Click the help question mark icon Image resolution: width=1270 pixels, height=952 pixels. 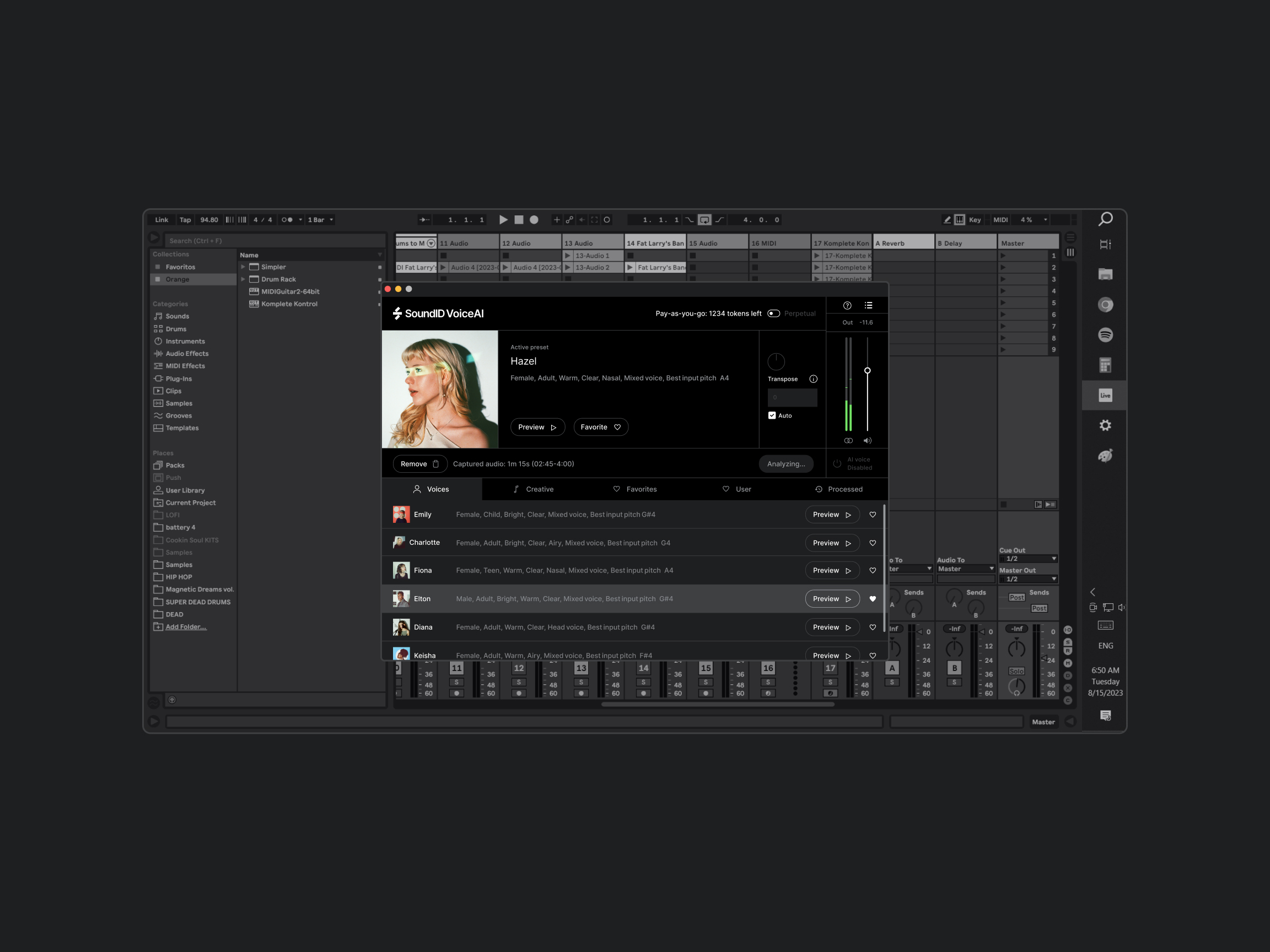pos(847,305)
